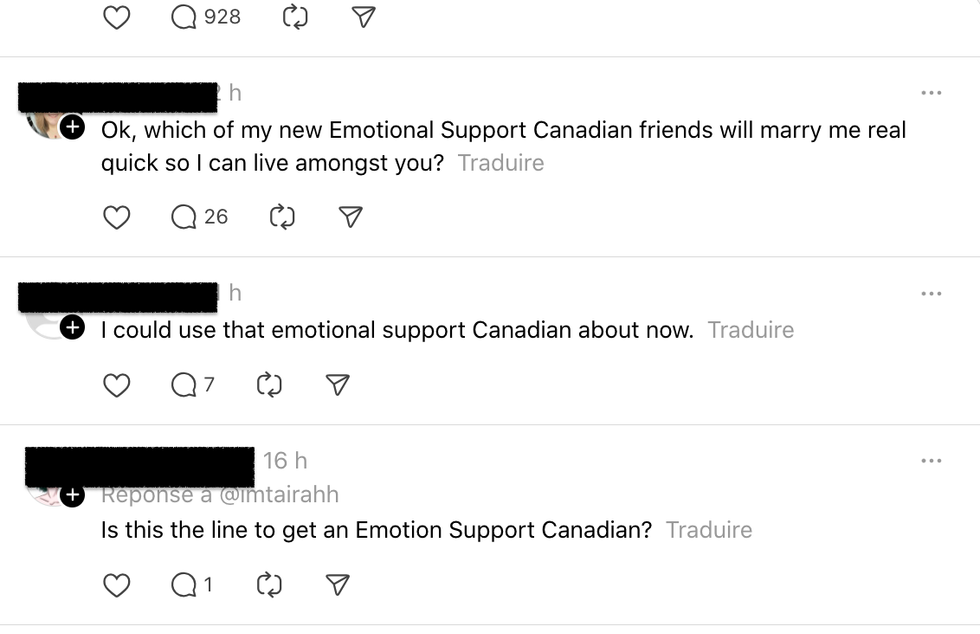Image resolution: width=980 pixels, height=634 pixels.
Task: Click Traduire on 'amongst you?' post
Action: [x=501, y=163]
